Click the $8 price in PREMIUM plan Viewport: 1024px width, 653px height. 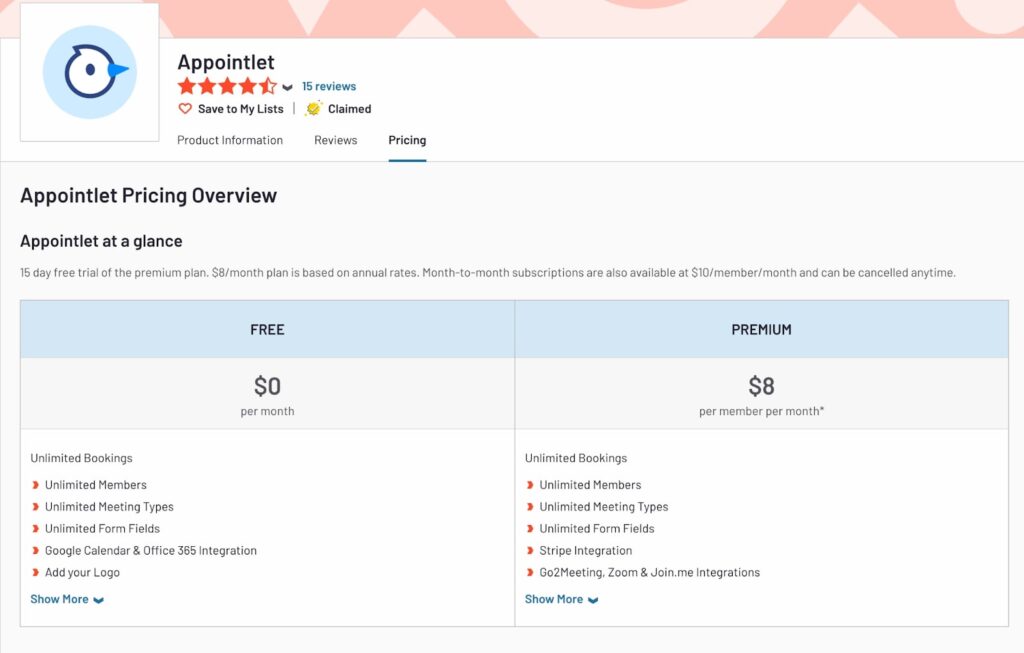click(x=761, y=386)
